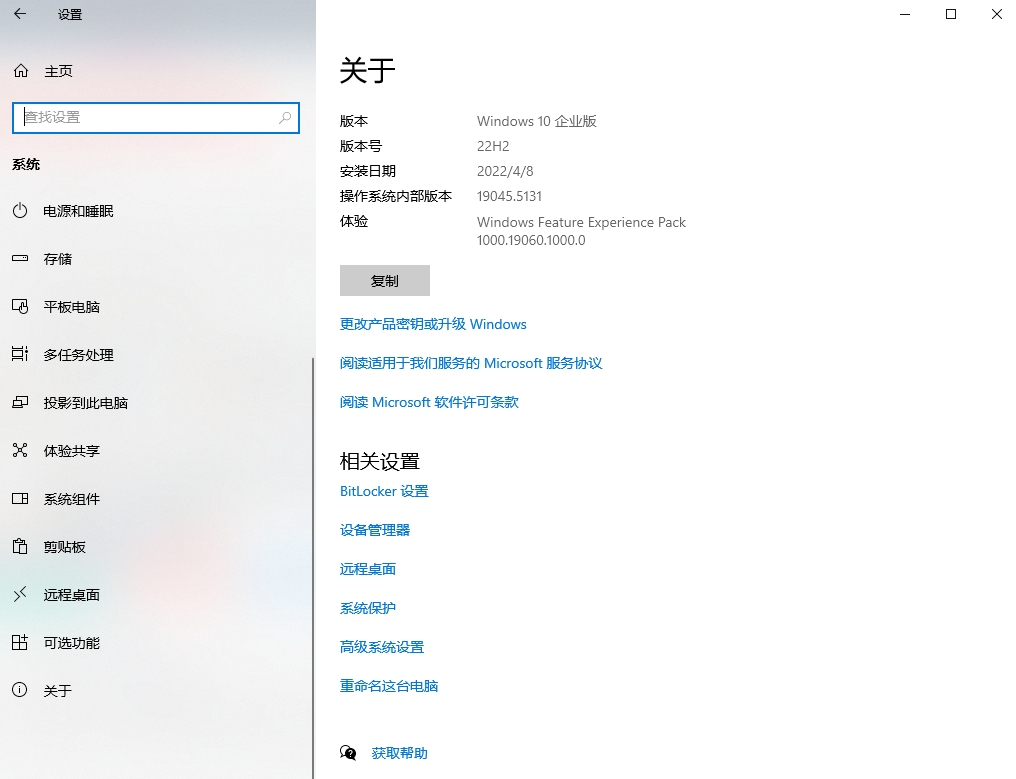The image size is (1016, 779).
Task: Select the 电源和睡眠 power icon in sidebar
Action: click(x=21, y=211)
